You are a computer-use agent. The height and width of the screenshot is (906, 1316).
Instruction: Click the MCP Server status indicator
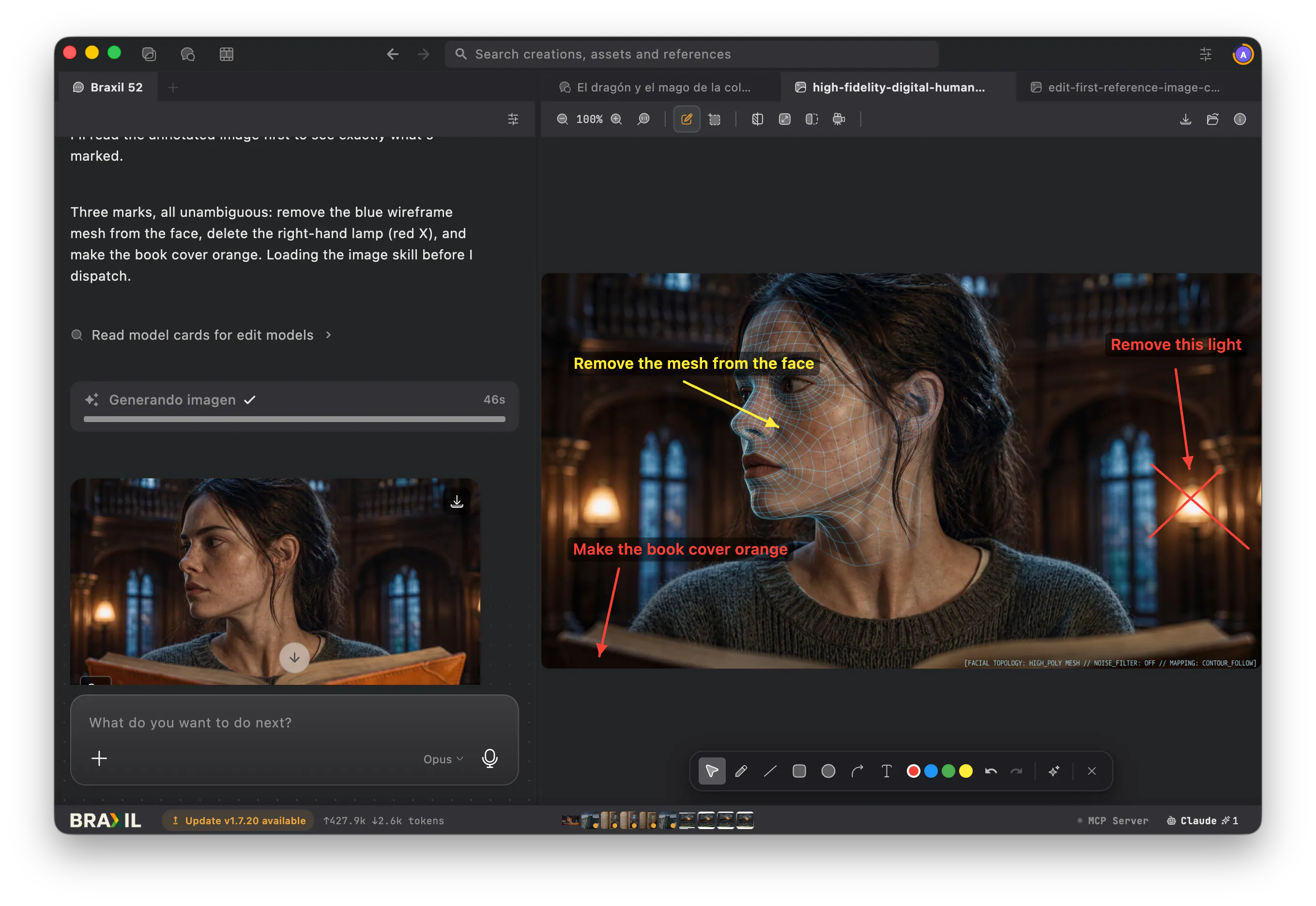1112,820
